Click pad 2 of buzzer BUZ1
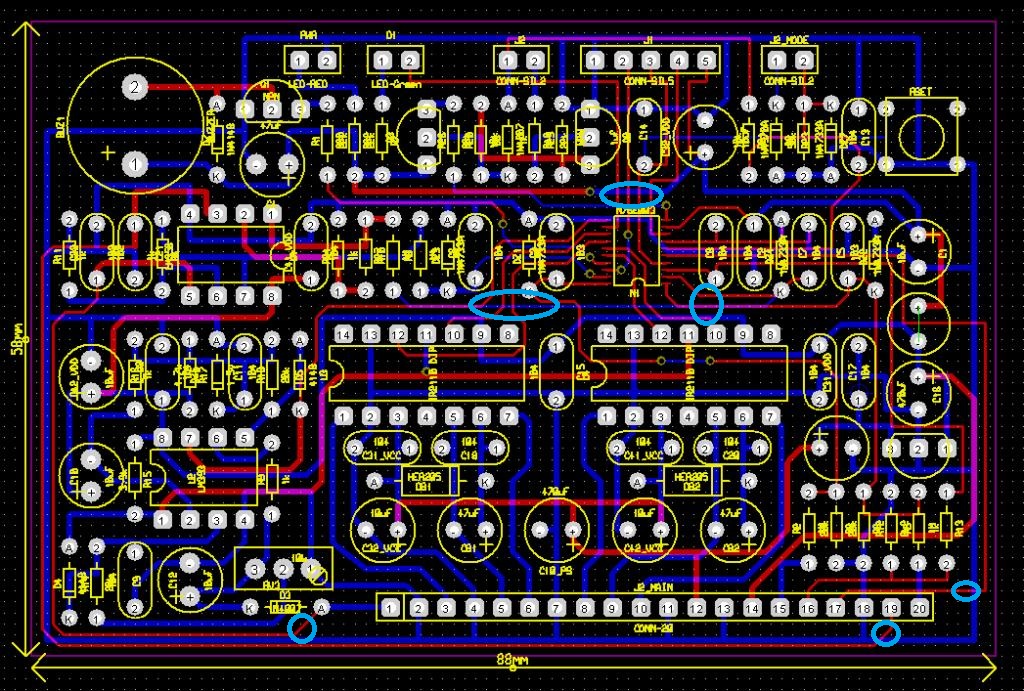Screen dimensions: 1024x691 135,87
